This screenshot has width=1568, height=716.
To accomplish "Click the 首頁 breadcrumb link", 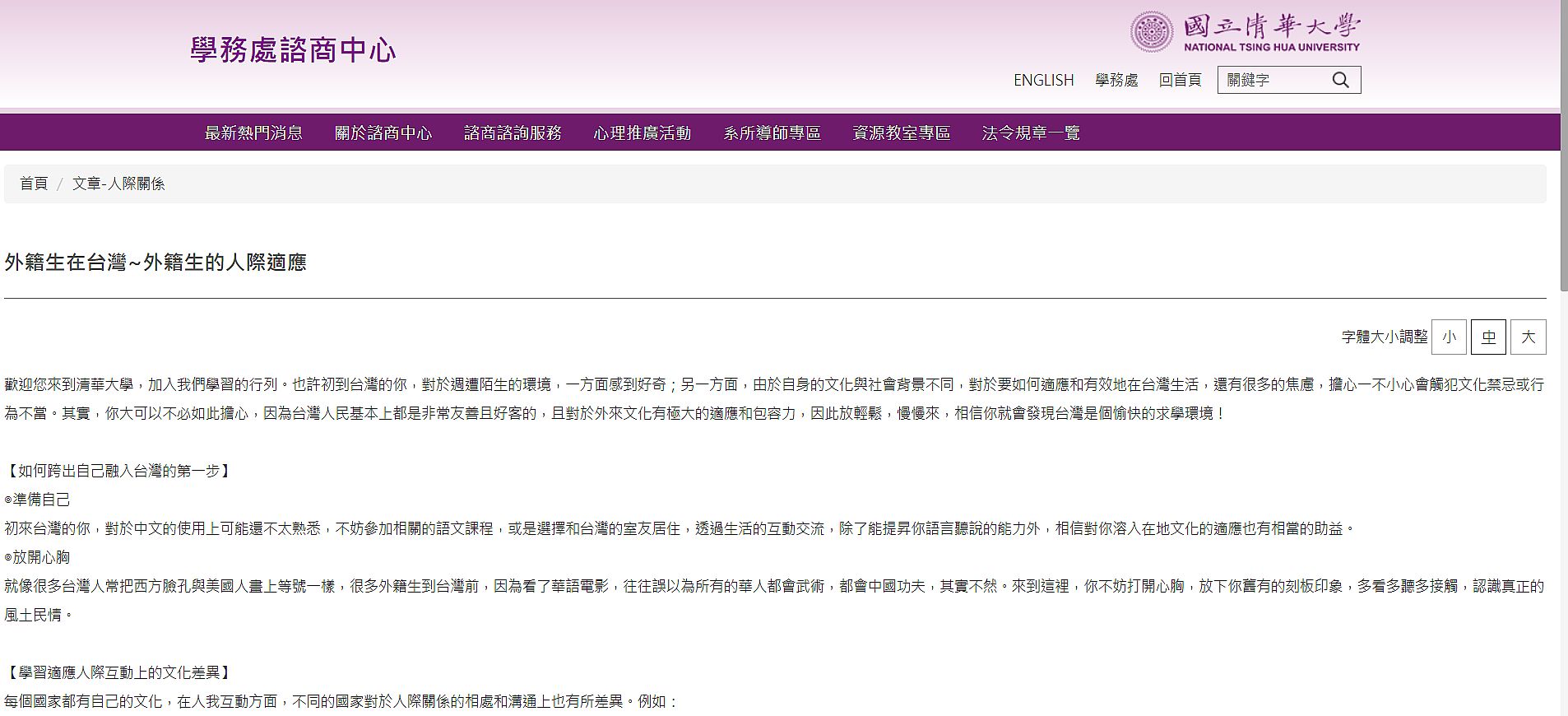I will pos(34,184).
